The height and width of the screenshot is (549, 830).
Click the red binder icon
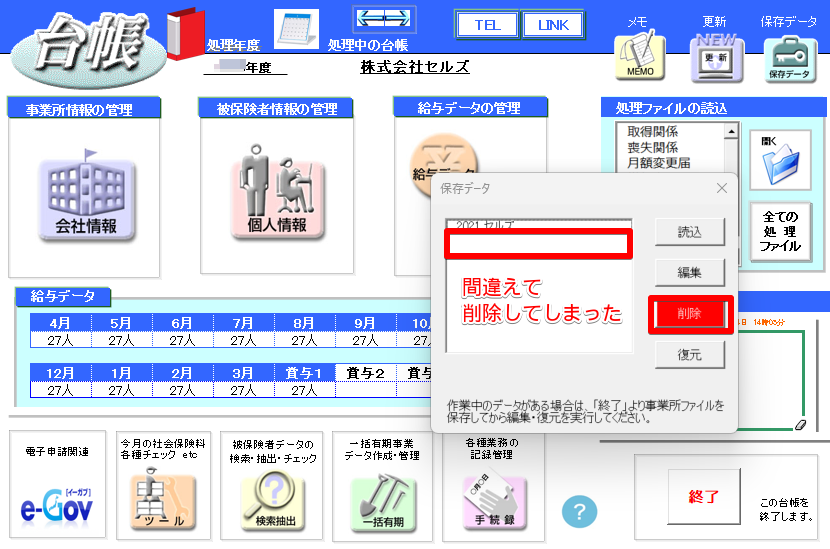point(185,33)
